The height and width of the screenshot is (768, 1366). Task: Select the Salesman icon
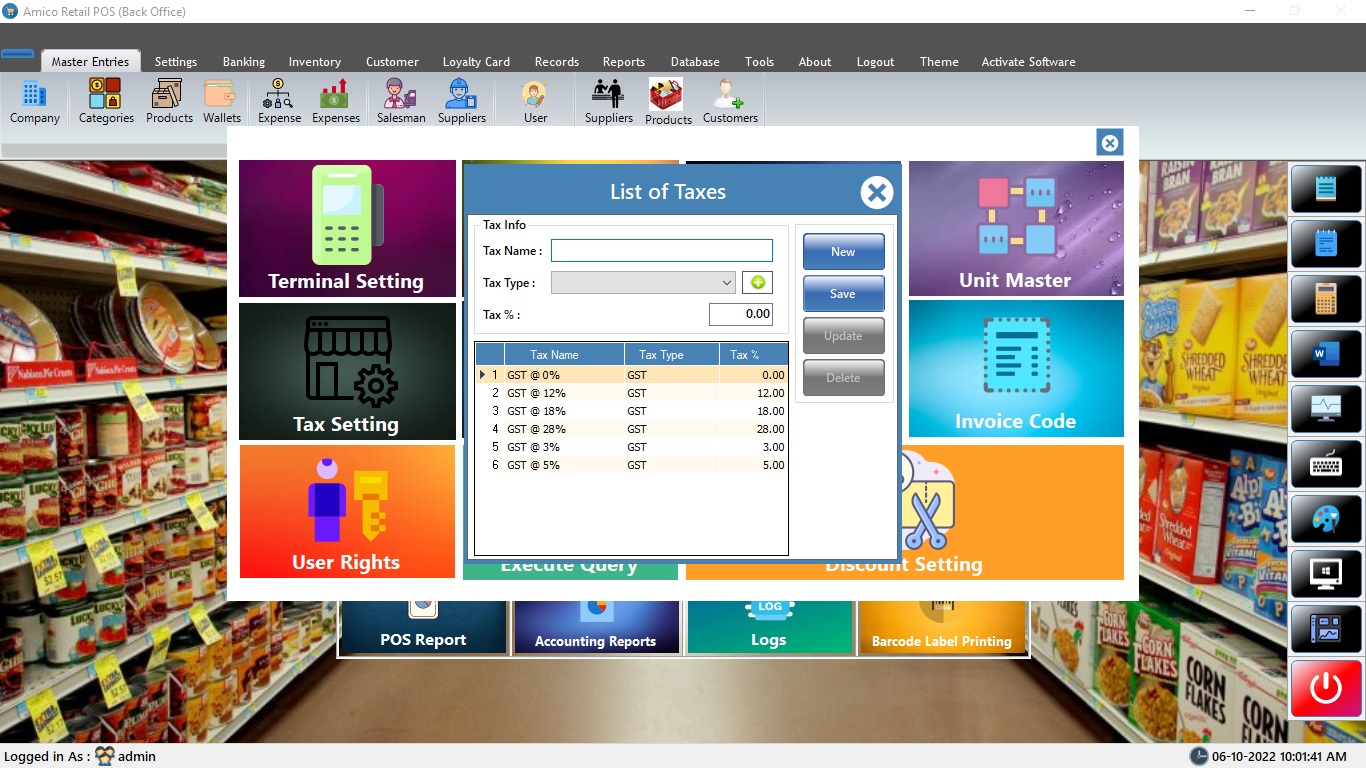point(401,103)
